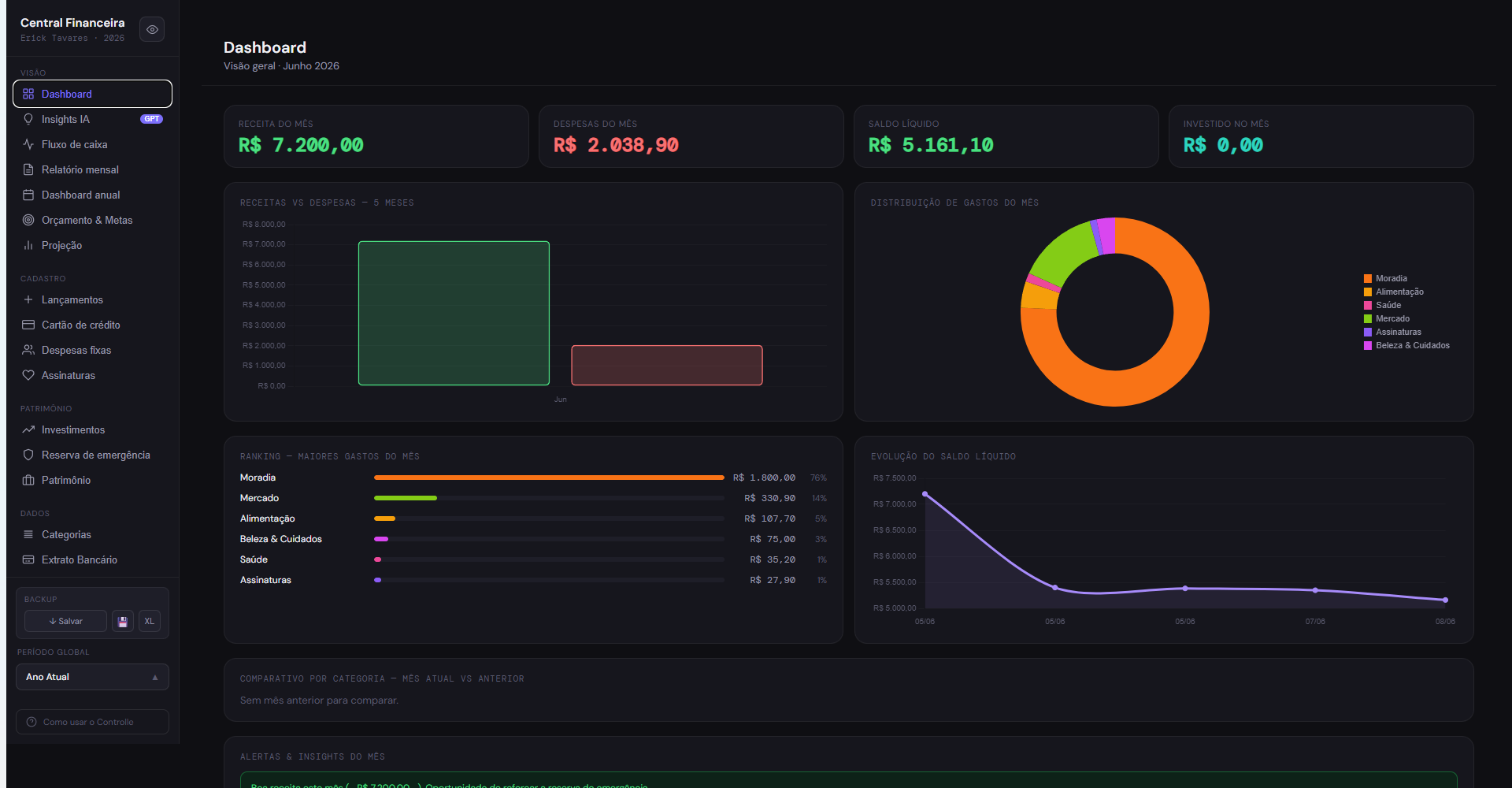Click the floppy disk backup icon
1512x788 pixels.
pyautogui.click(x=123, y=621)
